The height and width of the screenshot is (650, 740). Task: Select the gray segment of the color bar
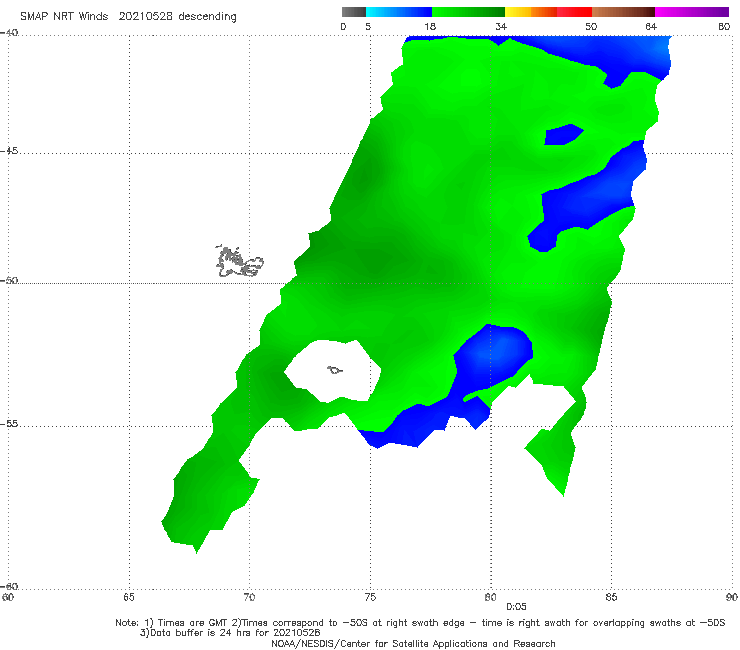(353, 12)
